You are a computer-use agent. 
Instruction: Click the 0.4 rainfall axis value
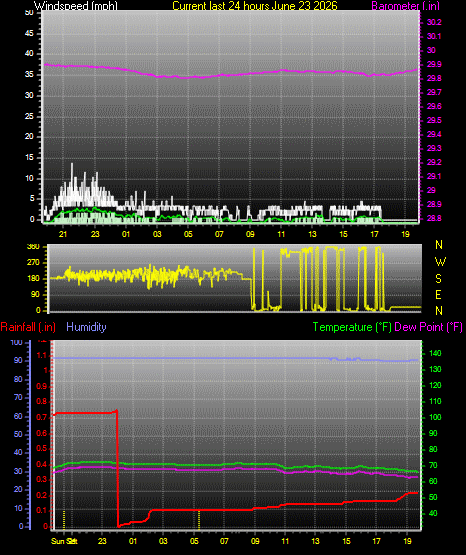pyautogui.click(x=41, y=464)
